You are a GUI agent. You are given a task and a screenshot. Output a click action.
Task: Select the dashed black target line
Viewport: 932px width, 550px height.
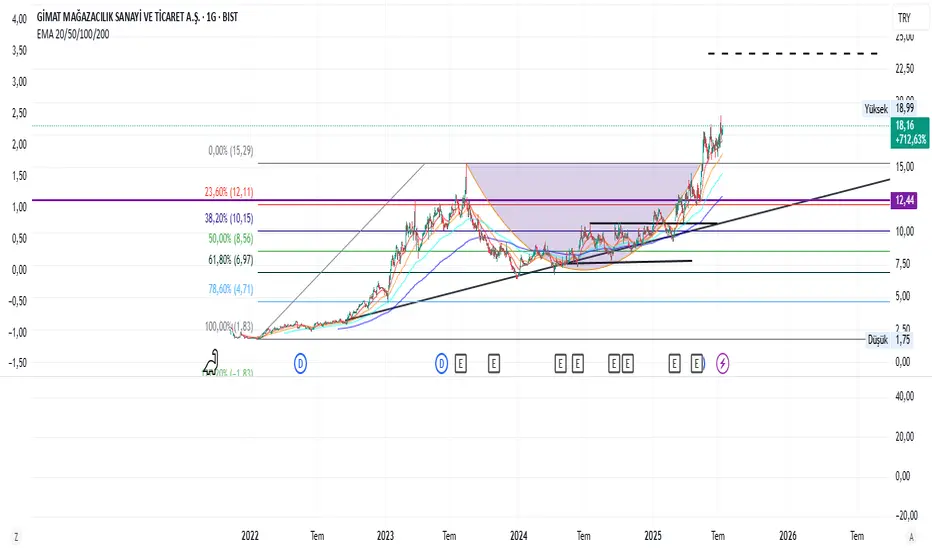point(793,54)
